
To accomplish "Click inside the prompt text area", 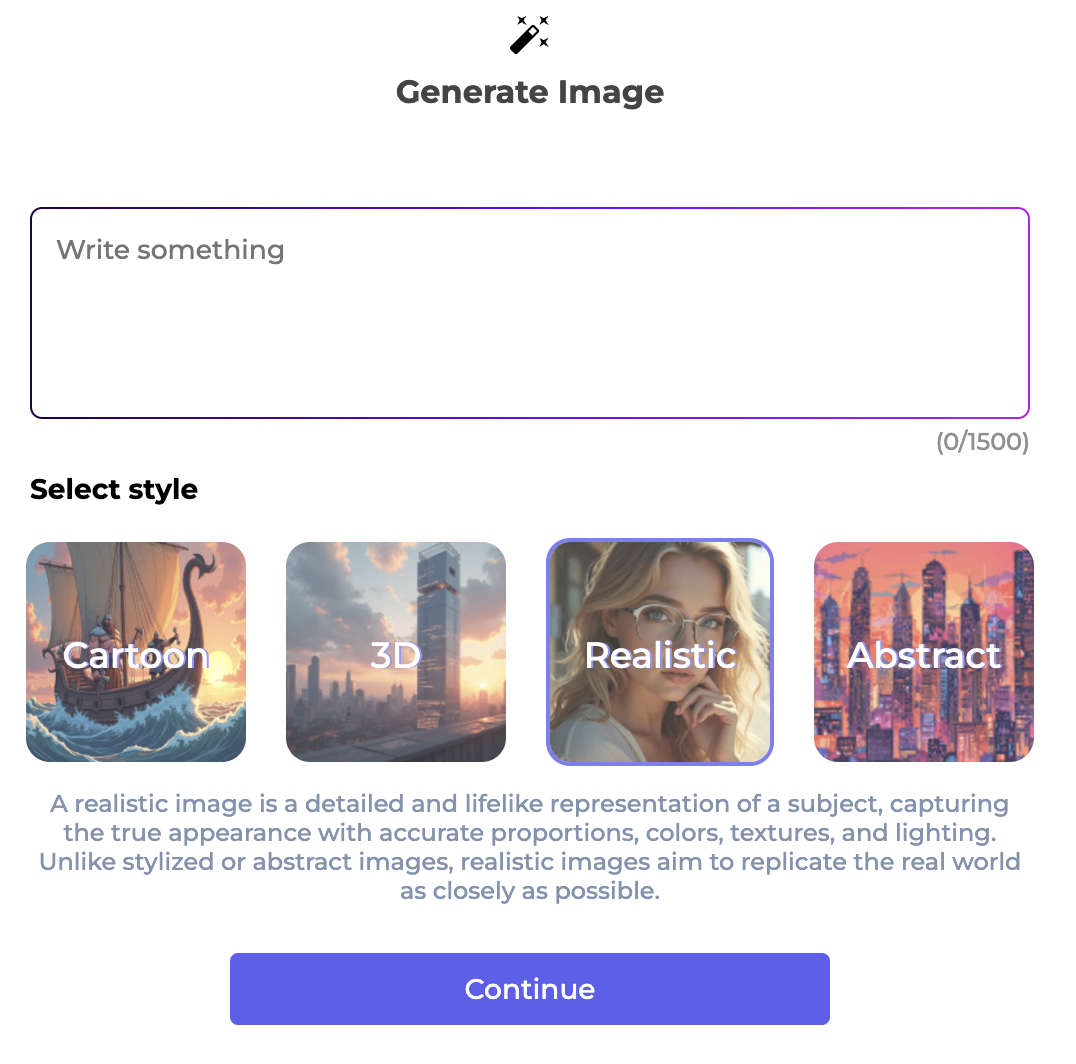I will (530, 310).
